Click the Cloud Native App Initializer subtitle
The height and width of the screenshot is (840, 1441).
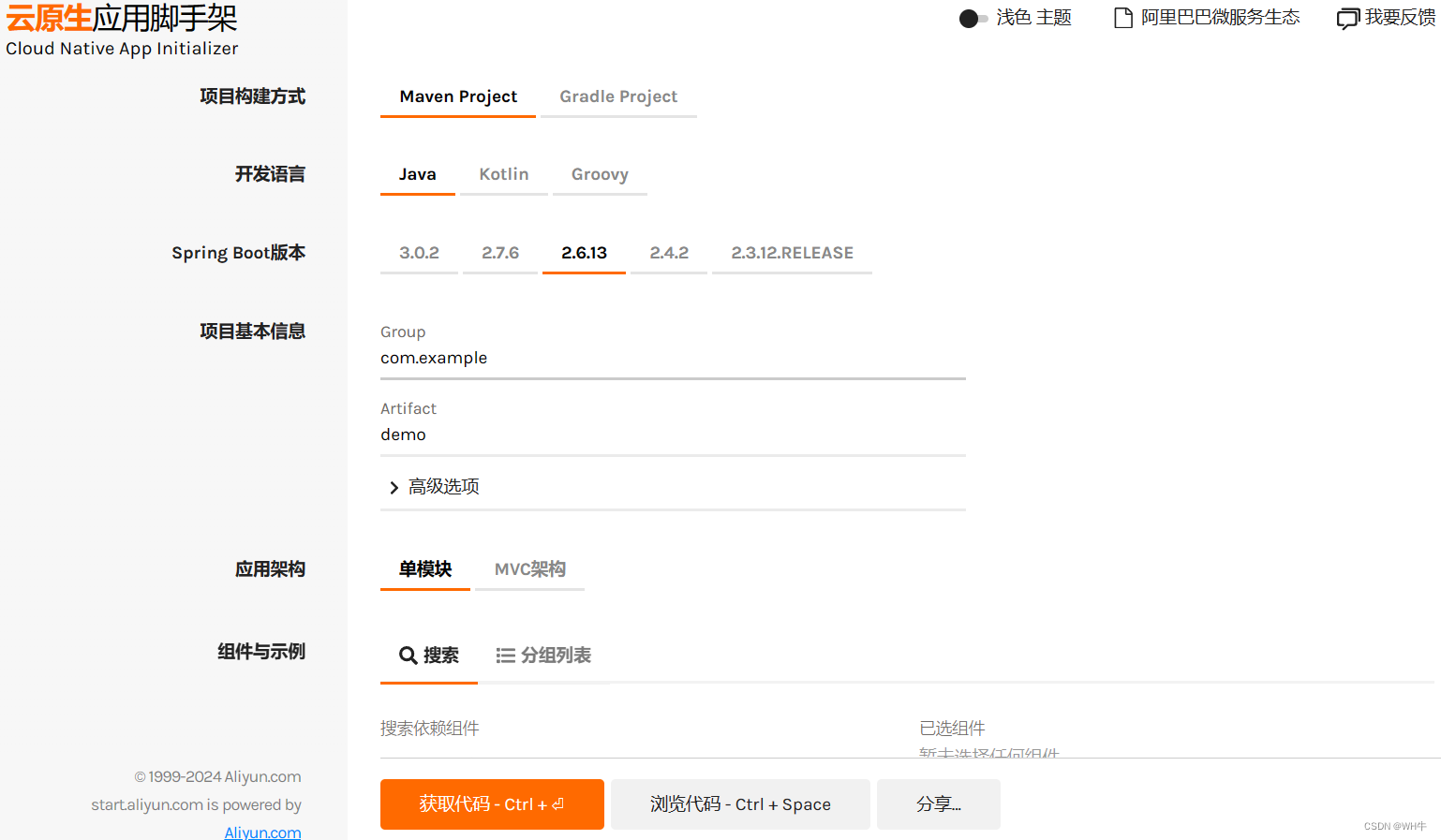point(122,49)
